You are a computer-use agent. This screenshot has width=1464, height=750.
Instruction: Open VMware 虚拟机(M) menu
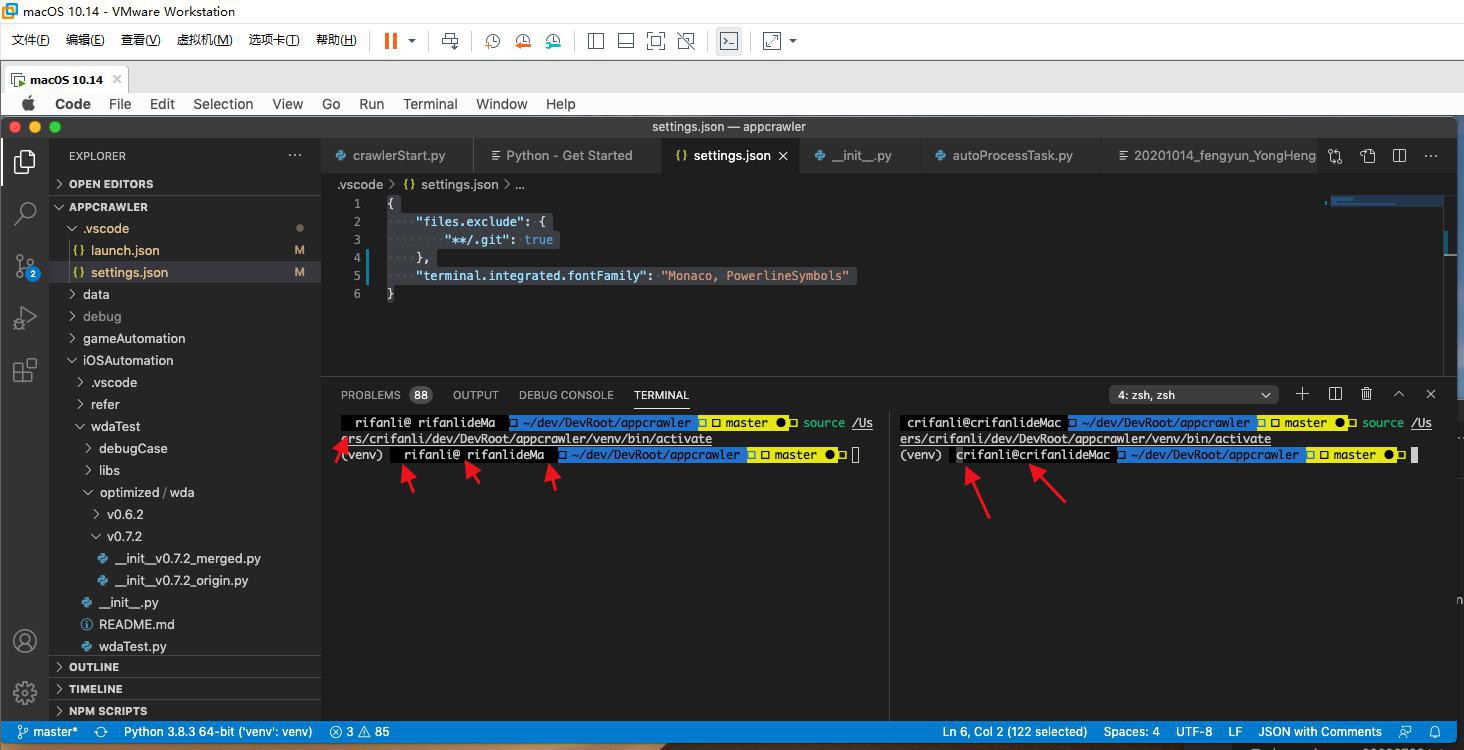coord(204,40)
